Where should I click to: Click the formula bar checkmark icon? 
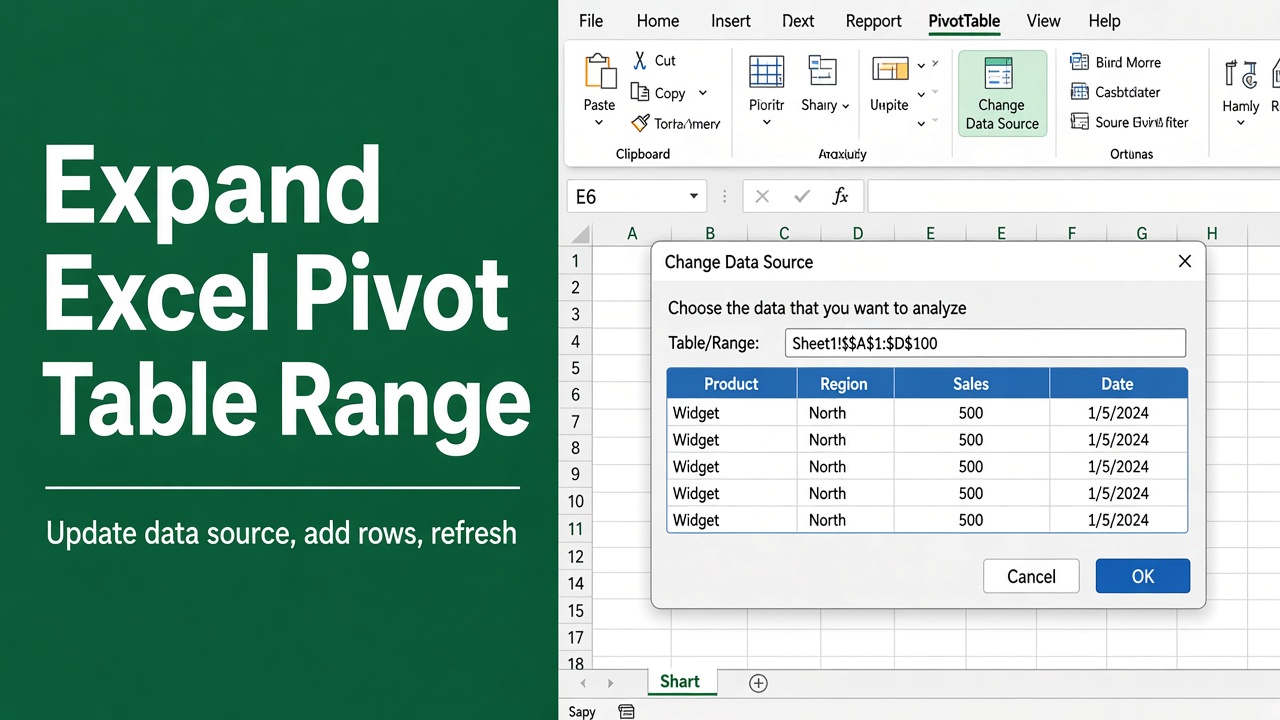(x=801, y=197)
